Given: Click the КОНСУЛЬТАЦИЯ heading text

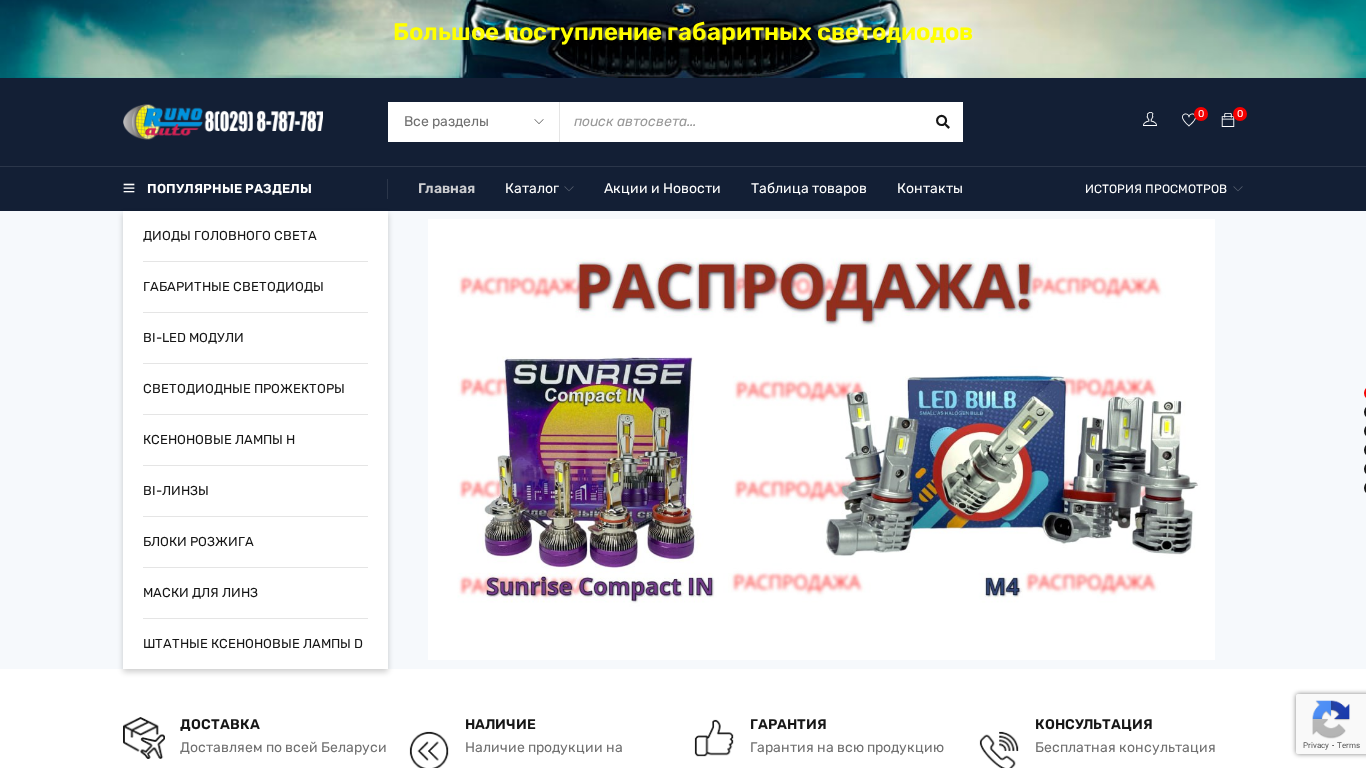Looking at the screenshot, I should [x=1094, y=724].
